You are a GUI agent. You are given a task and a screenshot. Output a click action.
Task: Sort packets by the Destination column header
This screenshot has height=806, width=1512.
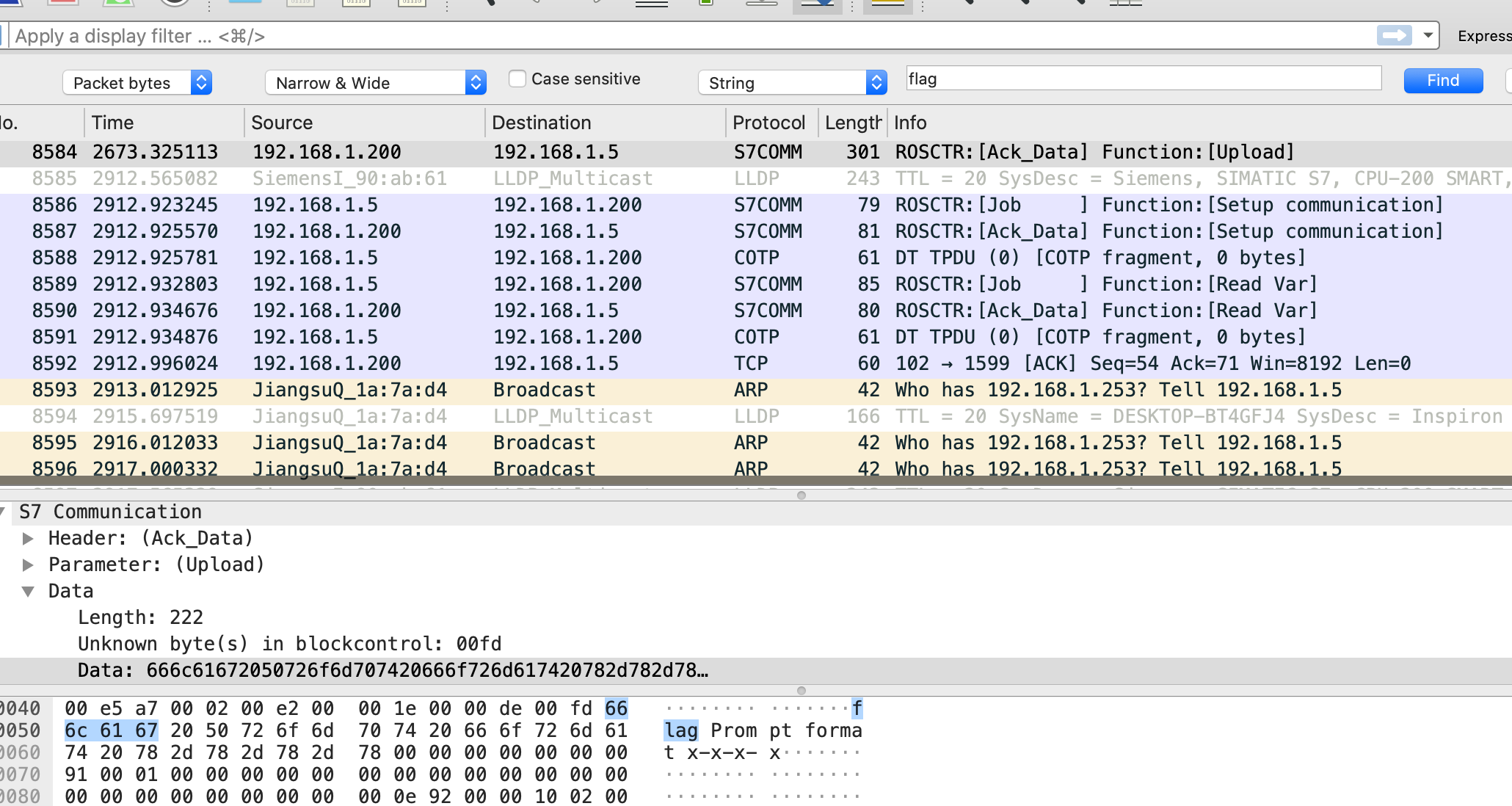(x=606, y=123)
